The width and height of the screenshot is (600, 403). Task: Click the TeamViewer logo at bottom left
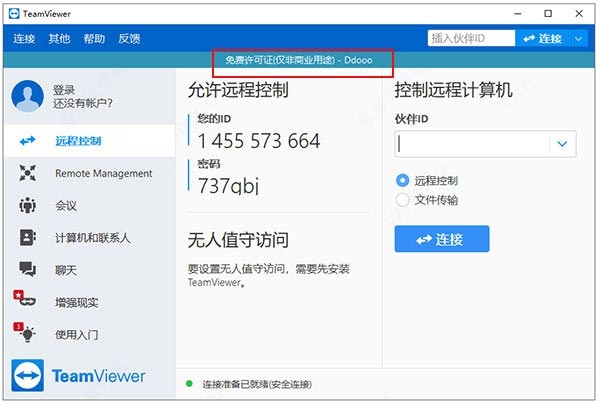78,377
